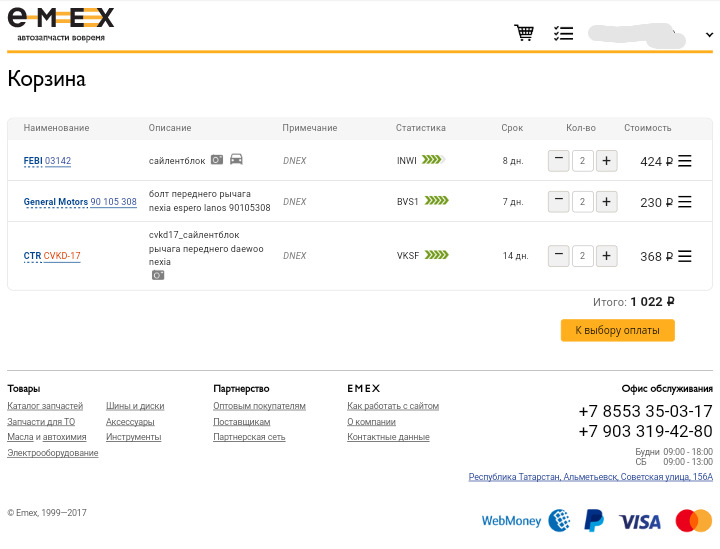
Task: Increase quantity for General Motors 90 105 308
Action: click(606, 202)
